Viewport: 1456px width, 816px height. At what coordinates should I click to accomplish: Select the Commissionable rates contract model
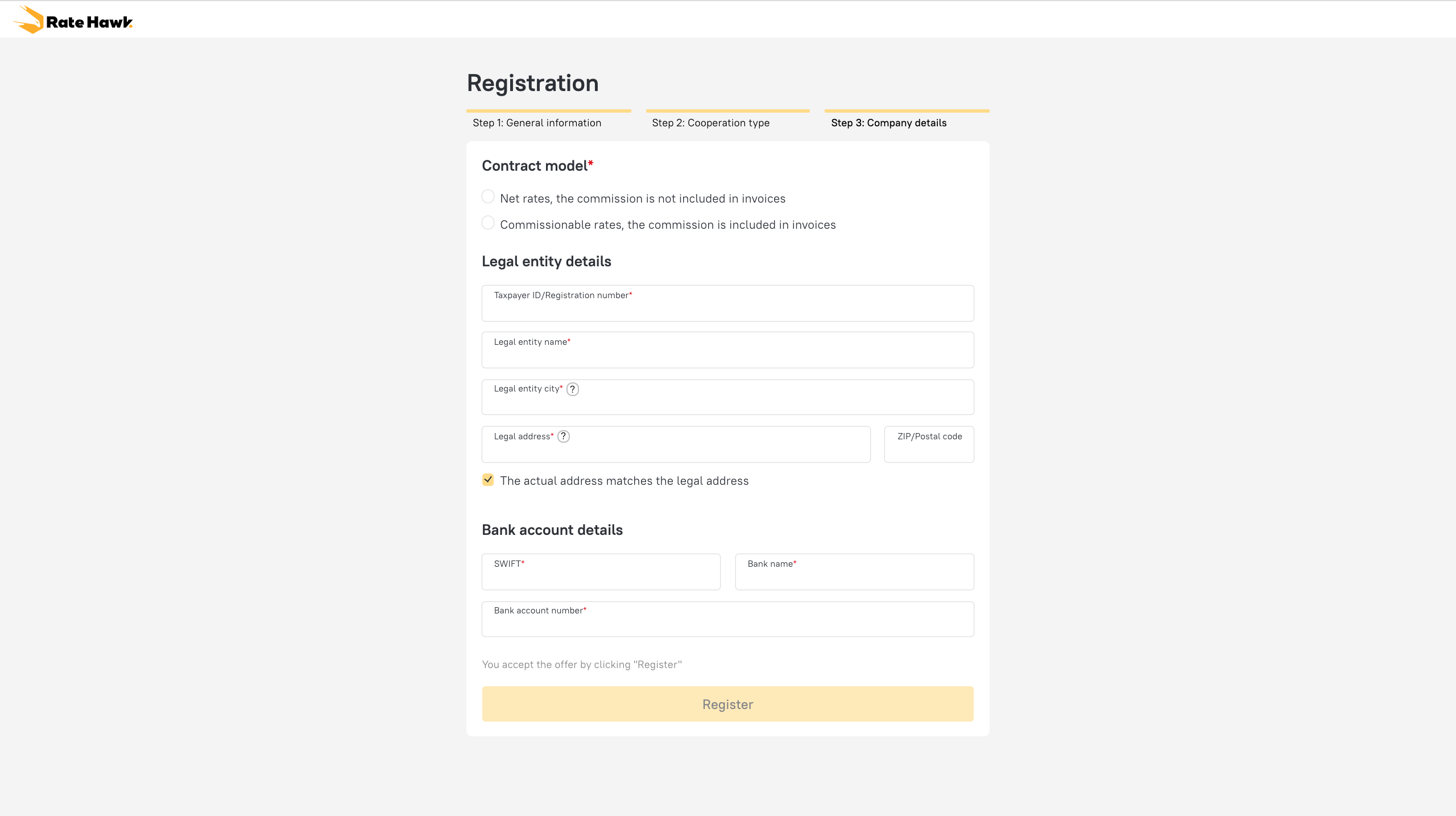coord(488,223)
